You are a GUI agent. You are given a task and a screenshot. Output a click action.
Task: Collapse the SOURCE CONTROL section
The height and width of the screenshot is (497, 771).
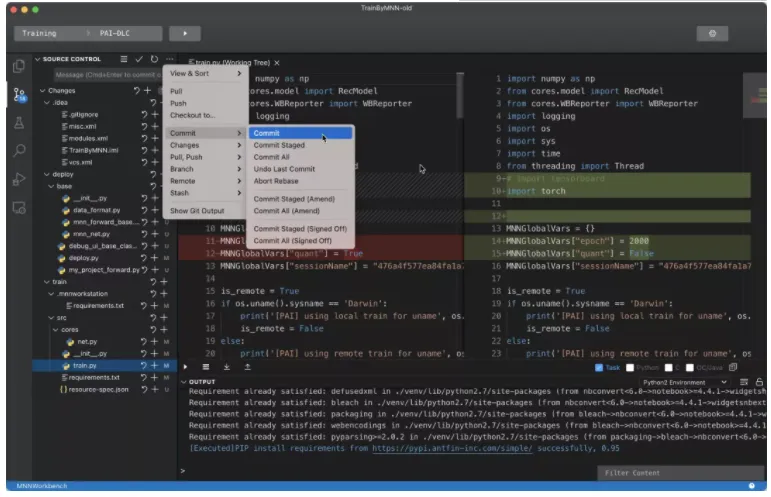click(37, 59)
